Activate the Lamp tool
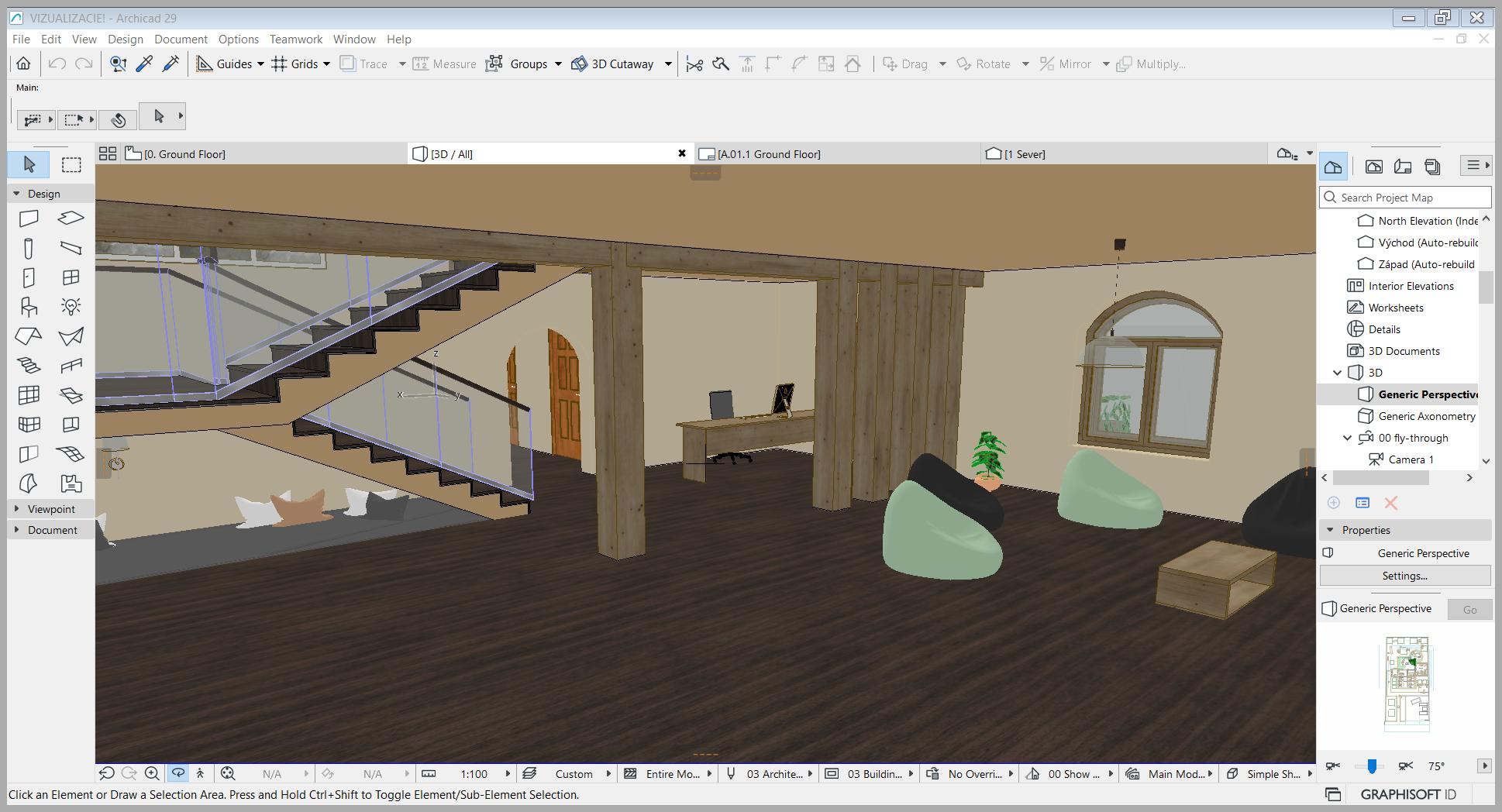The width and height of the screenshot is (1502, 812). pos(71,307)
